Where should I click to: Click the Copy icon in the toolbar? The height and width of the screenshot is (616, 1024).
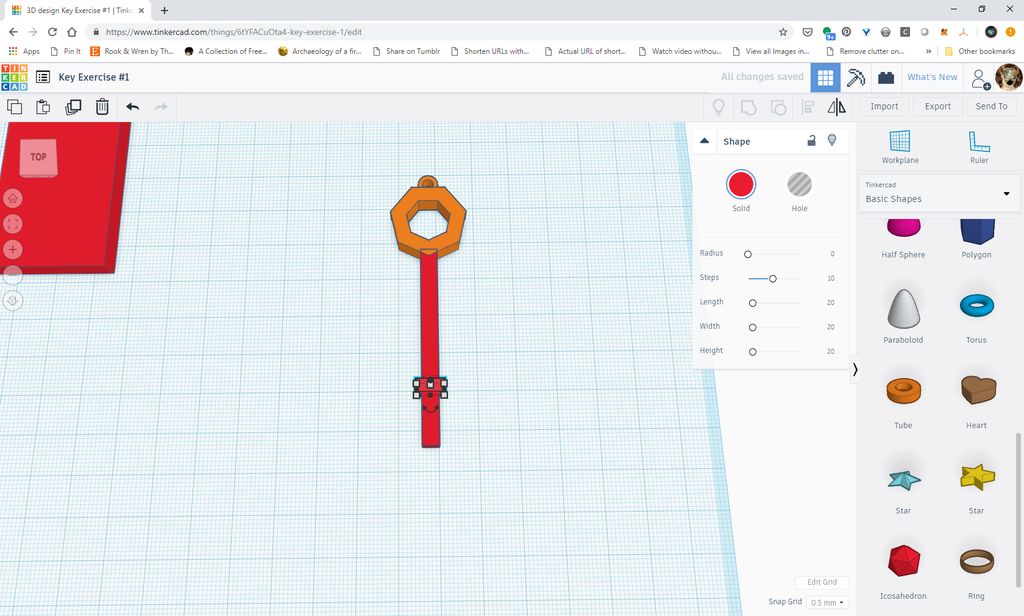pyautogui.click(x=14, y=106)
